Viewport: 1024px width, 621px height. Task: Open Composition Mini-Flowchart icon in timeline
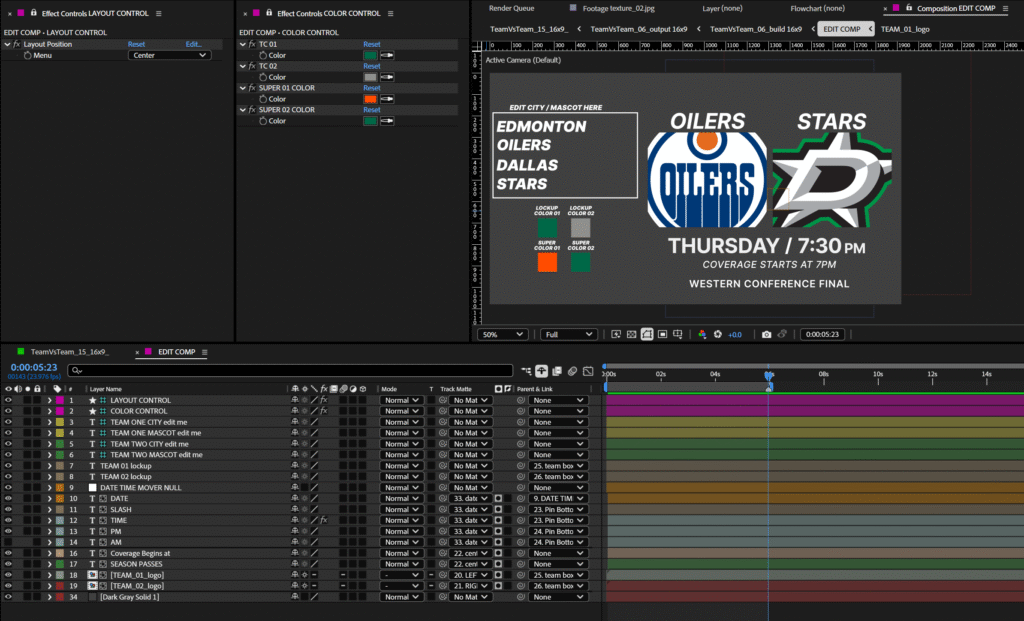tap(526, 371)
